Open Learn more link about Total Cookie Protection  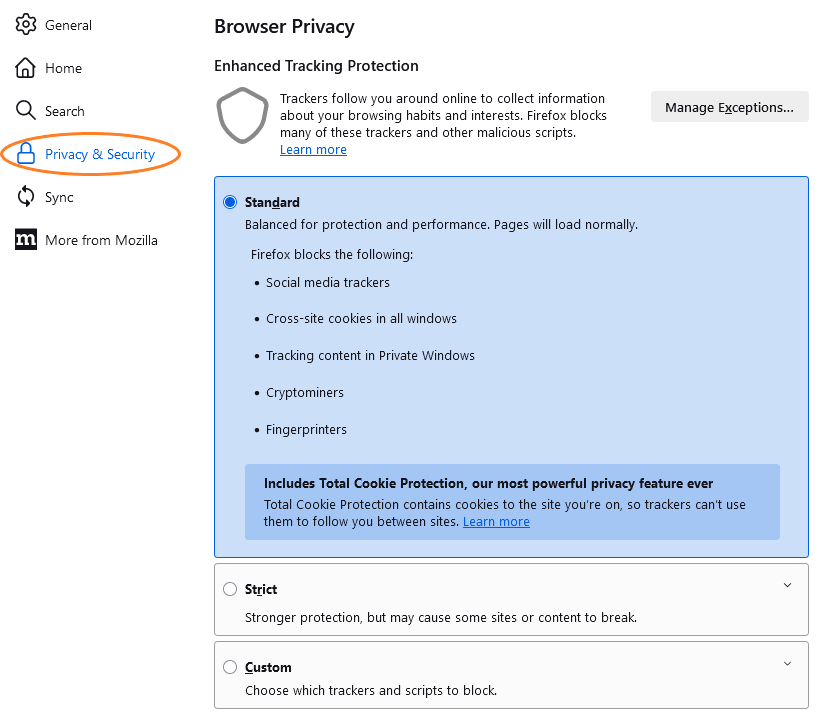(496, 522)
